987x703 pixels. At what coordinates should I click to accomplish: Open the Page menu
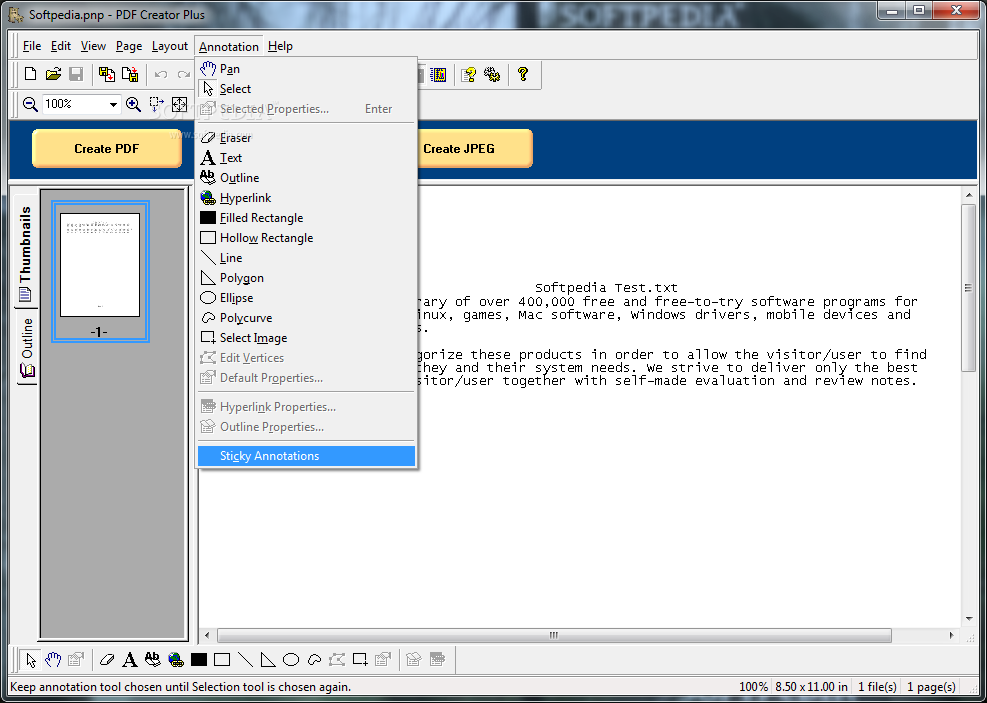129,46
